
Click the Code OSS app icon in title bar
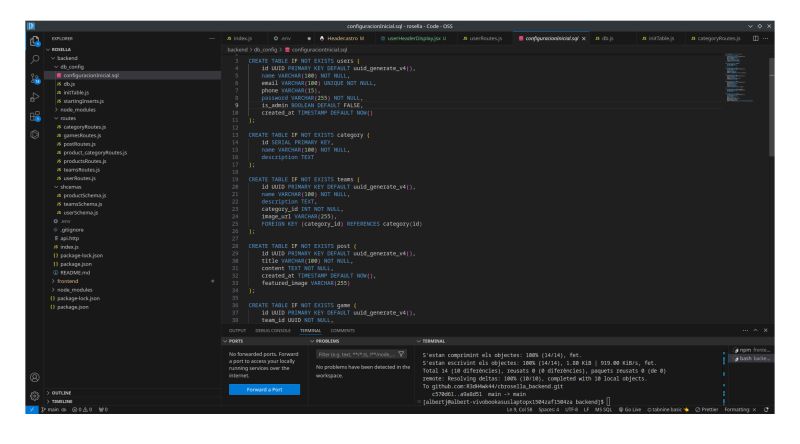[x=31, y=26]
